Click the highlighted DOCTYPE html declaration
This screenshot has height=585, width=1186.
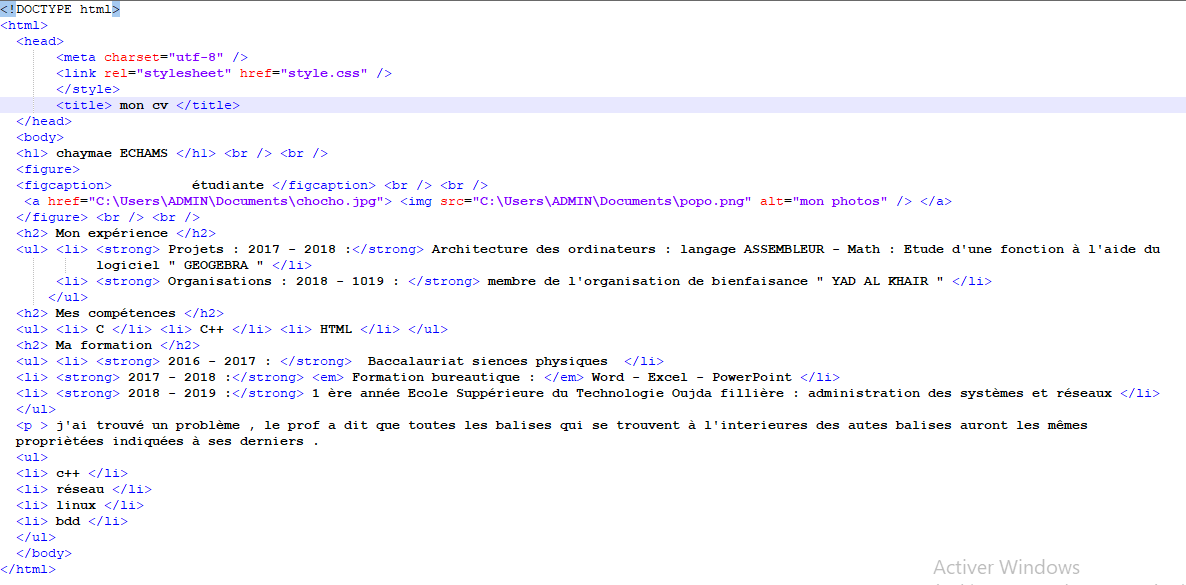point(60,9)
